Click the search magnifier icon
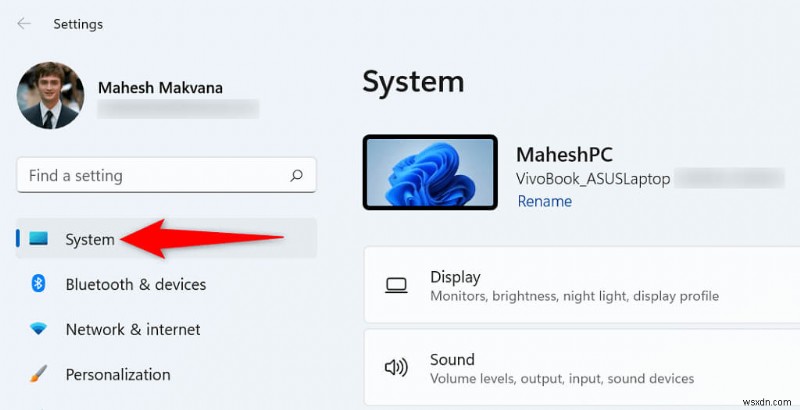This screenshot has width=800, height=410. pyautogui.click(x=296, y=175)
